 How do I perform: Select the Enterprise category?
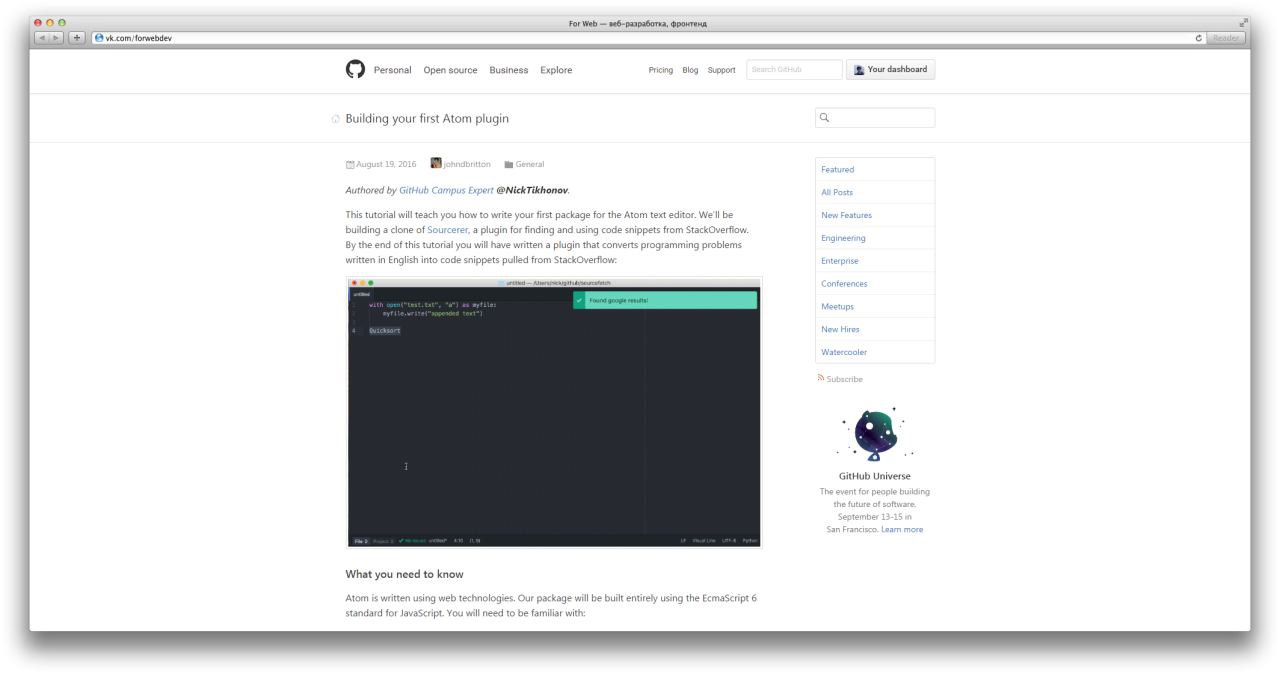pos(875,261)
